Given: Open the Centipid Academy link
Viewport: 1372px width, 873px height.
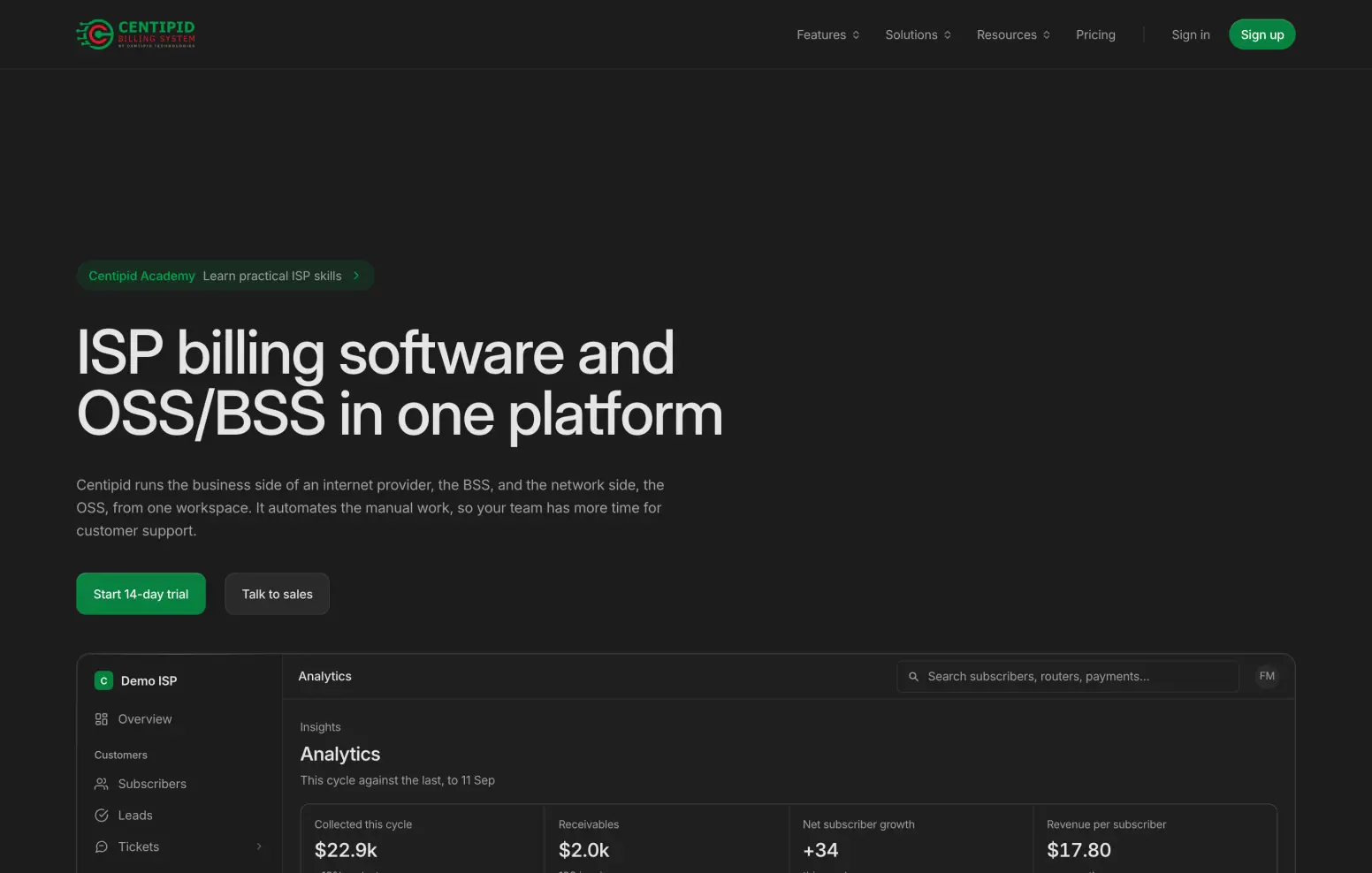Looking at the screenshot, I should click(x=225, y=276).
